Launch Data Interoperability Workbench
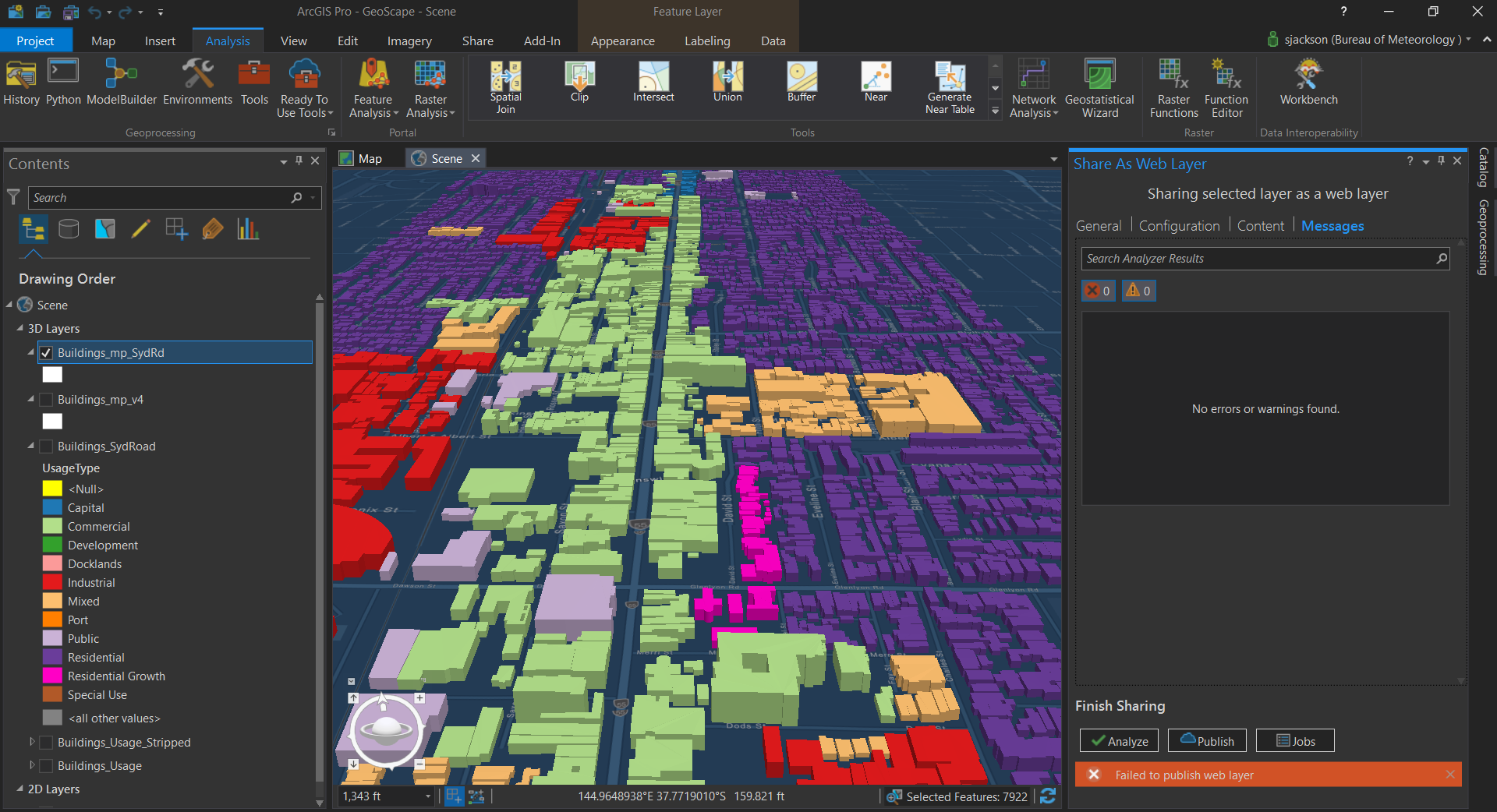 [x=1308, y=83]
